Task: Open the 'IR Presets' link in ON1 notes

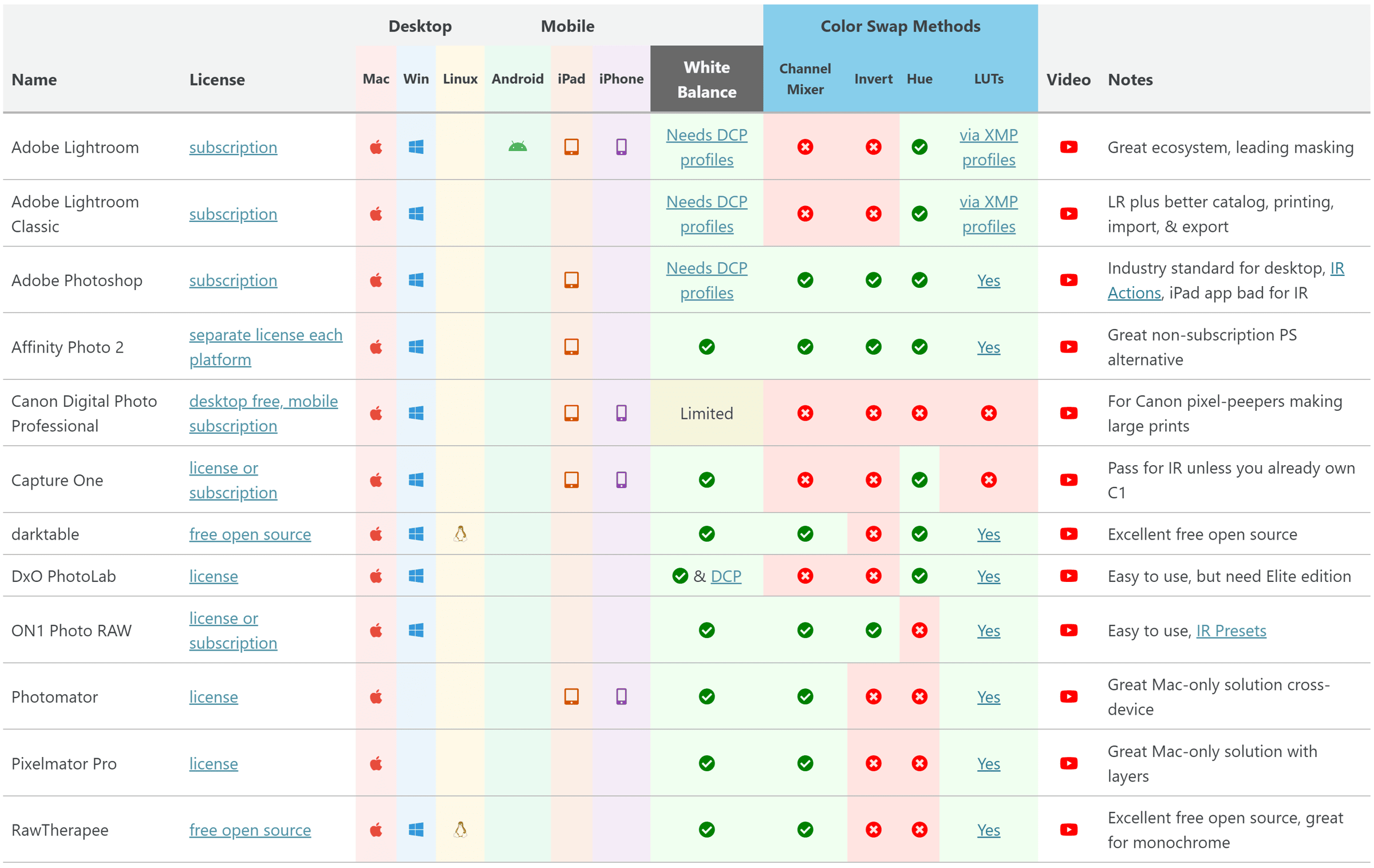Action: coord(1231,631)
